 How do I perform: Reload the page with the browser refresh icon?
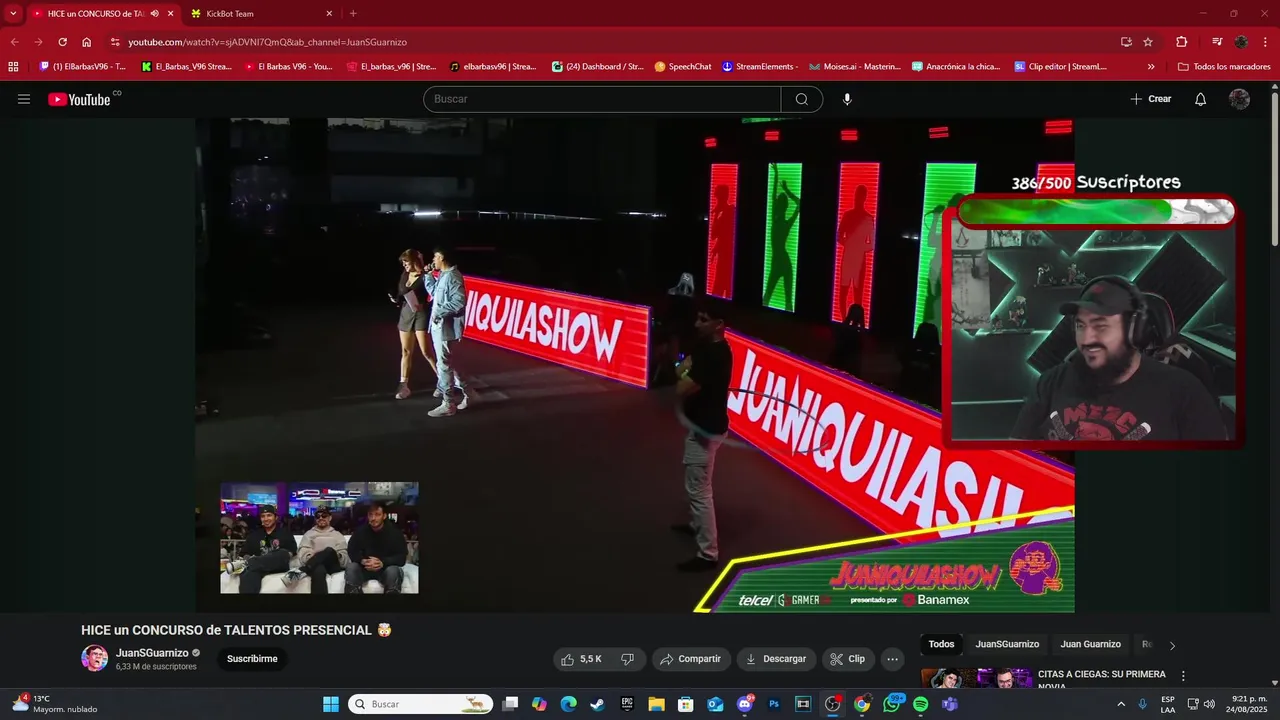[x=62, y=42]
